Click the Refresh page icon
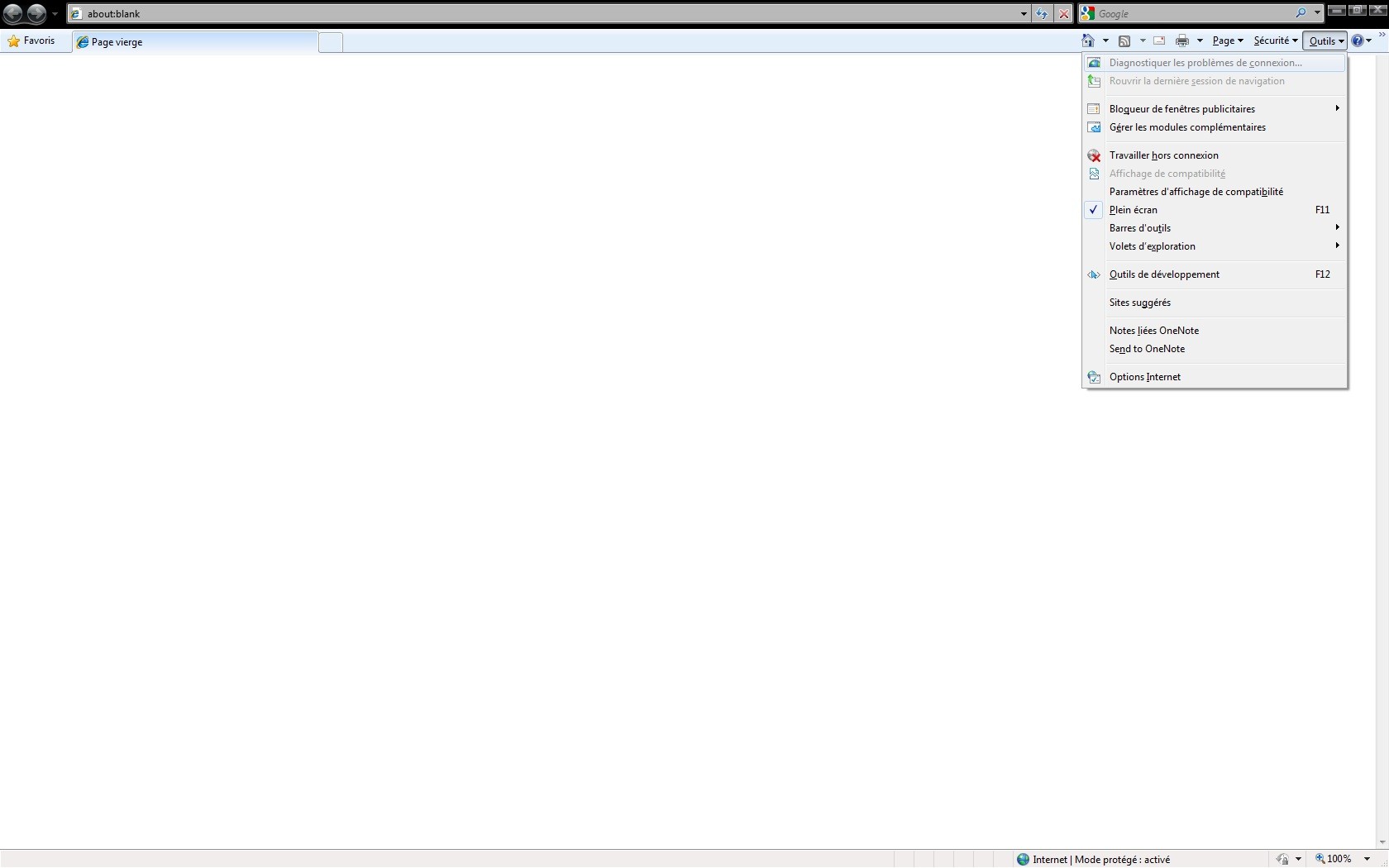The image size is (1389, 868). coord(1042,14)
